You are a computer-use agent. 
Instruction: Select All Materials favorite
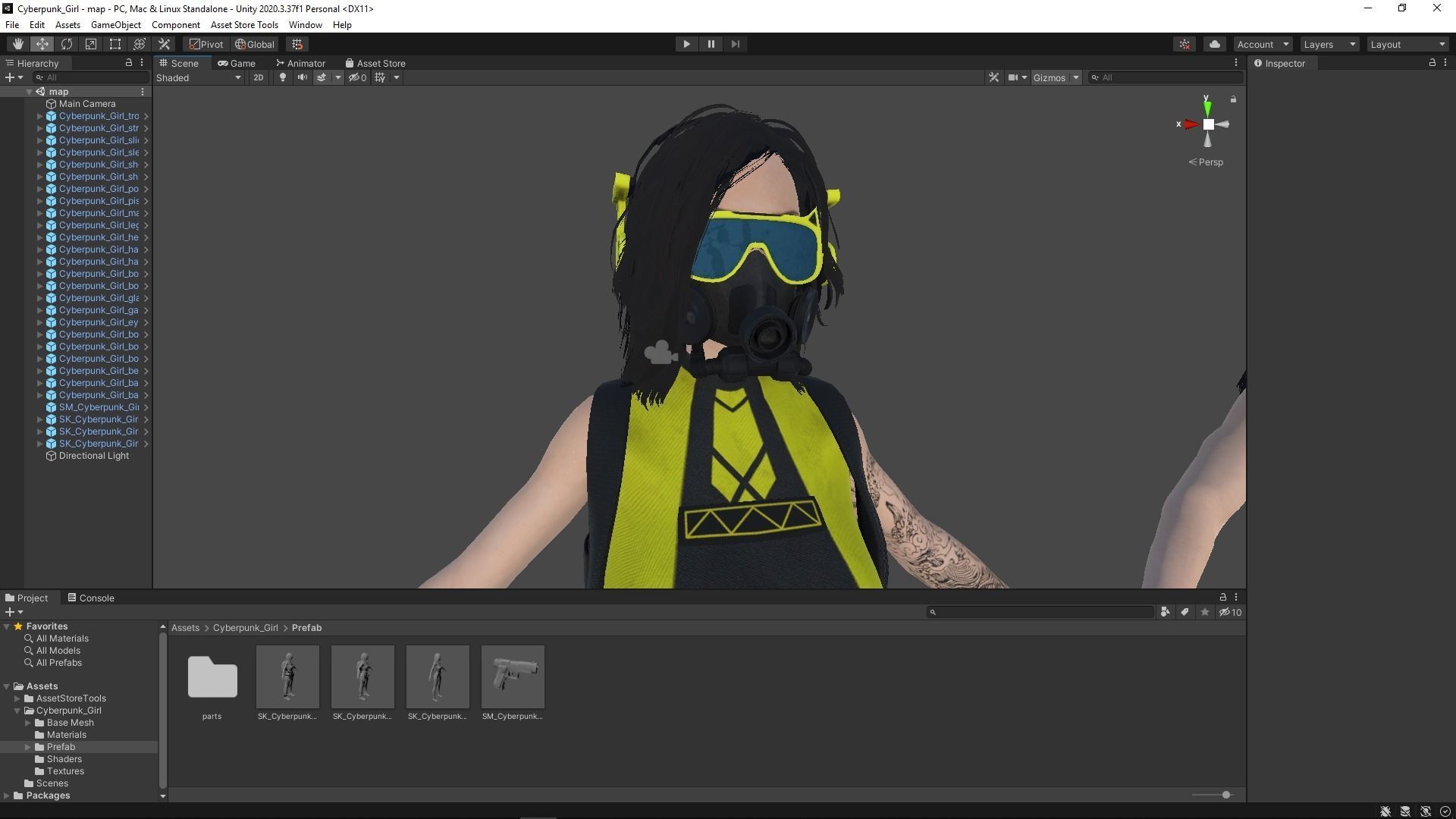tap(62, 639)
